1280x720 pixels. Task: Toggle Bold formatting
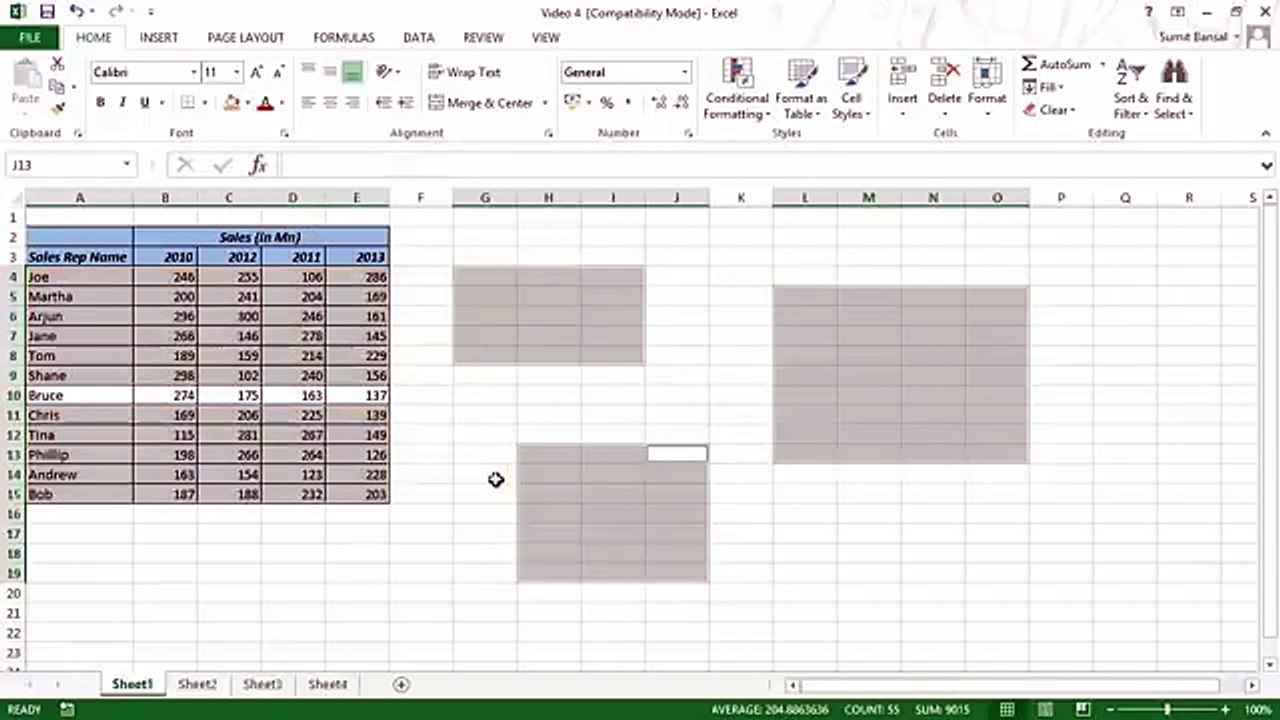(x=100, y=102)
